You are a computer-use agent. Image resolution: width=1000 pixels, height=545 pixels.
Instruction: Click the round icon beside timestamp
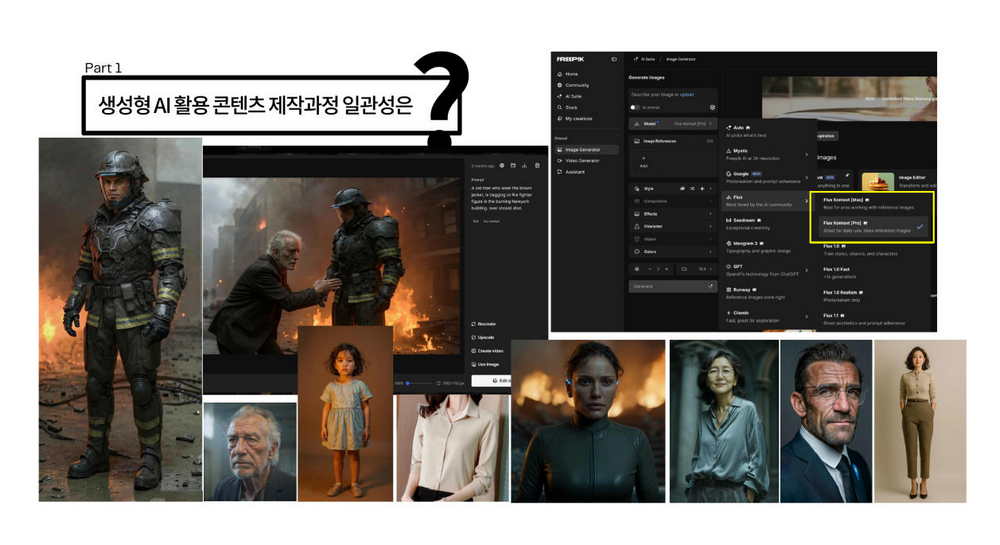[x=502, y=166]
